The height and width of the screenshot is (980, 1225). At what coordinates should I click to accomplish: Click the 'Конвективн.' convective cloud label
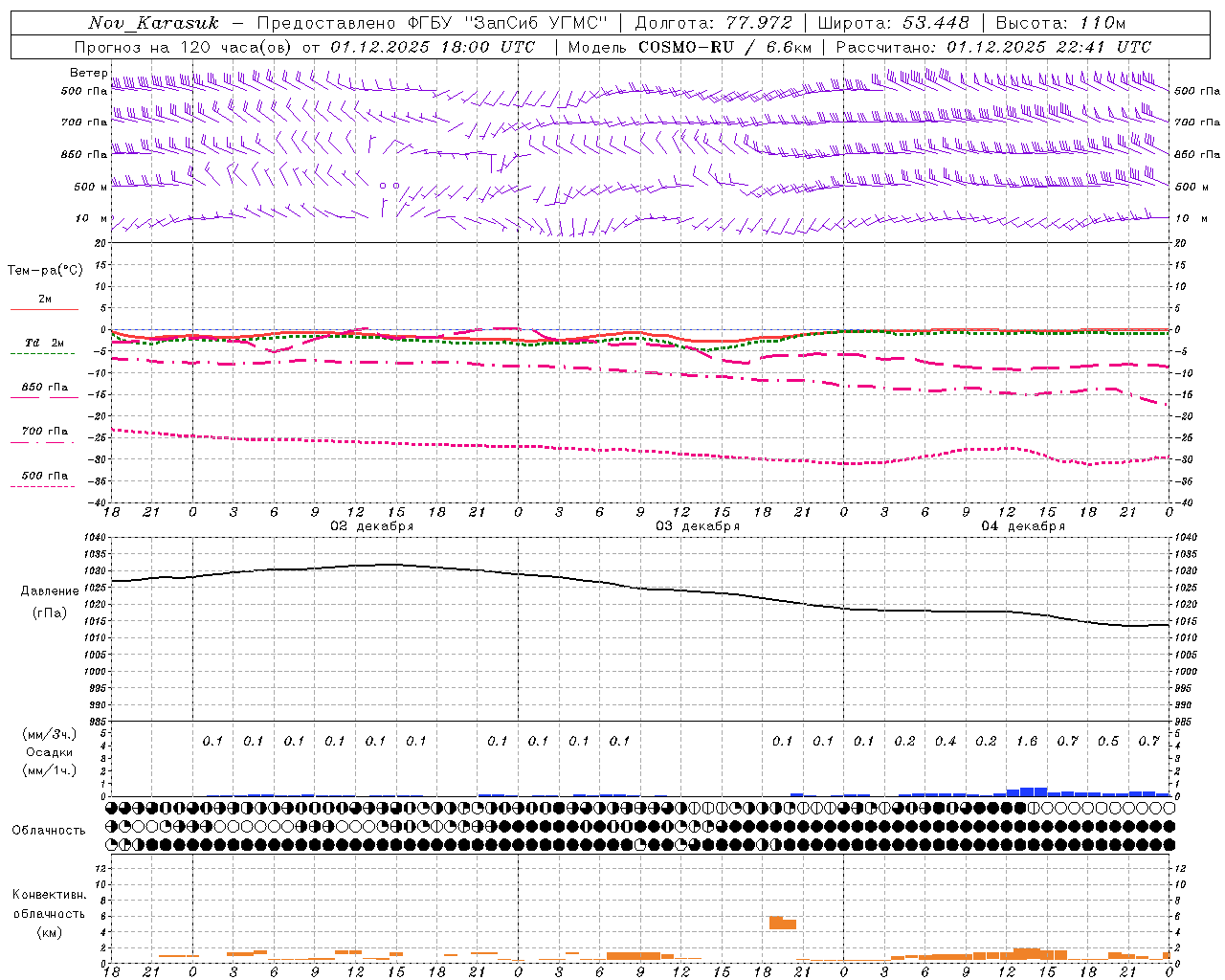click(49, 895)
